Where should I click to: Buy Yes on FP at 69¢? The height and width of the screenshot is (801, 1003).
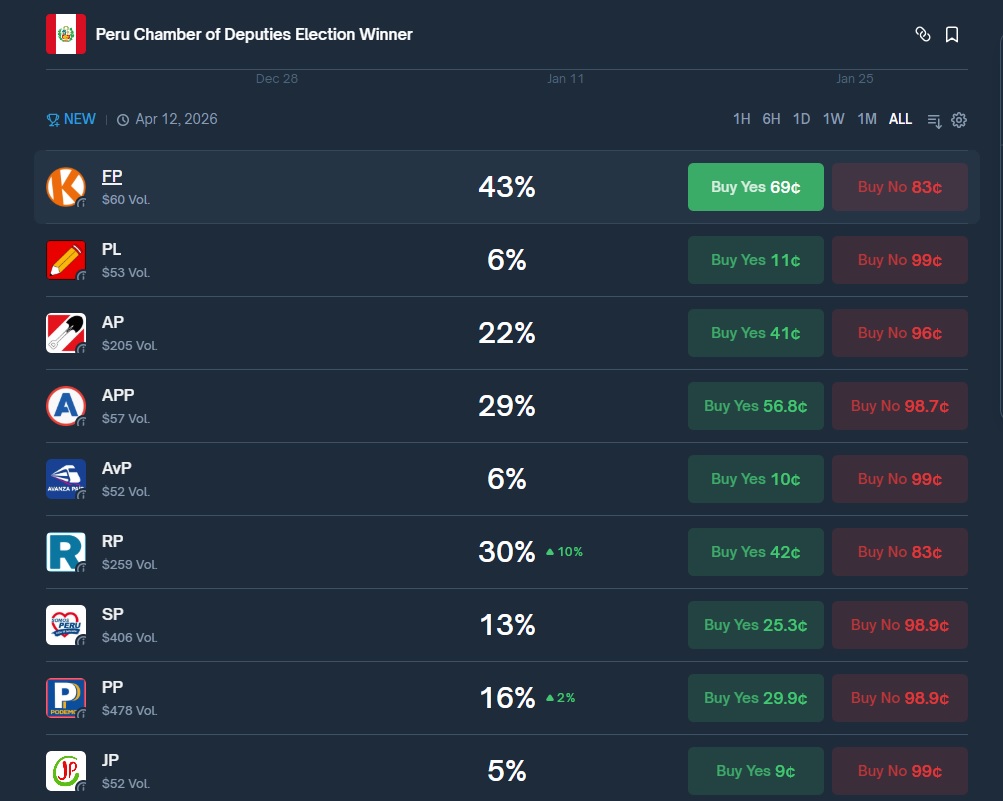[x=755, y=187]
